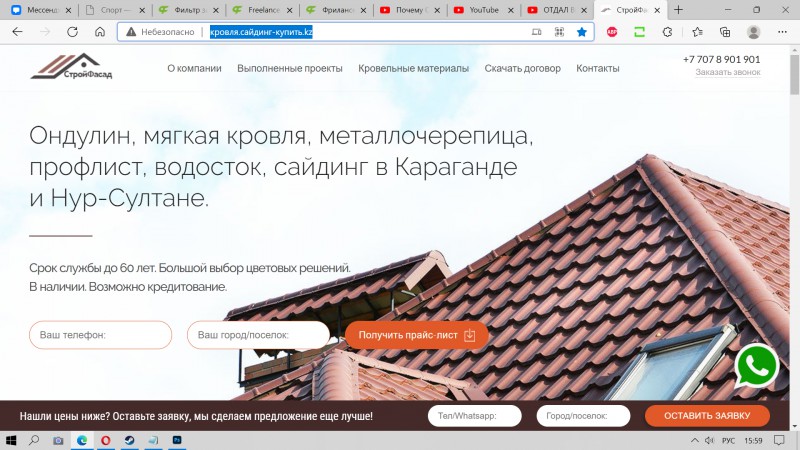This screenshot has width=800, height=450.
Task: Click the phone number +7 707 8 901 901
Action: click(x=721, y=59)
